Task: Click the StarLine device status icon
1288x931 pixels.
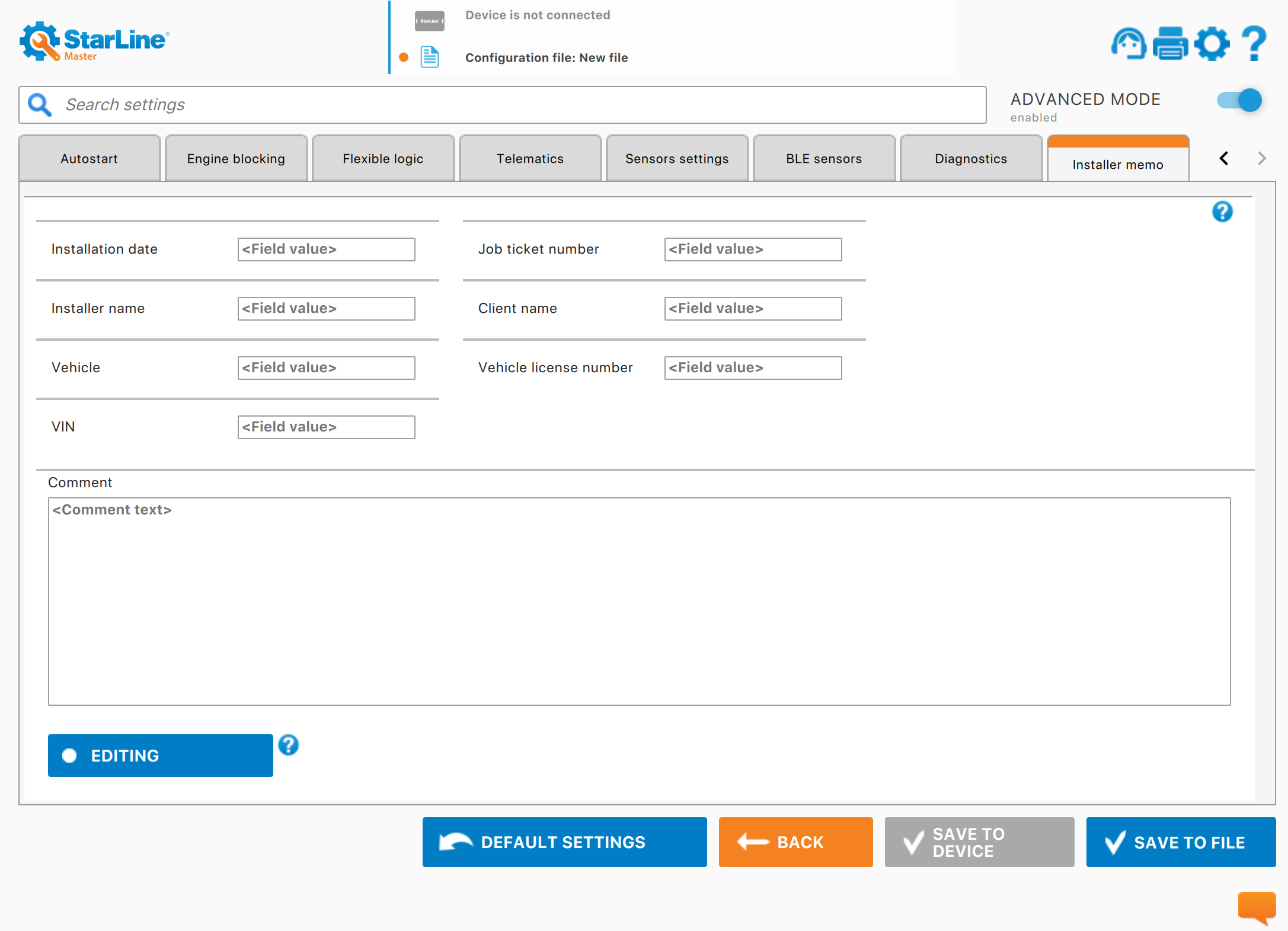Action: [430, 21]
